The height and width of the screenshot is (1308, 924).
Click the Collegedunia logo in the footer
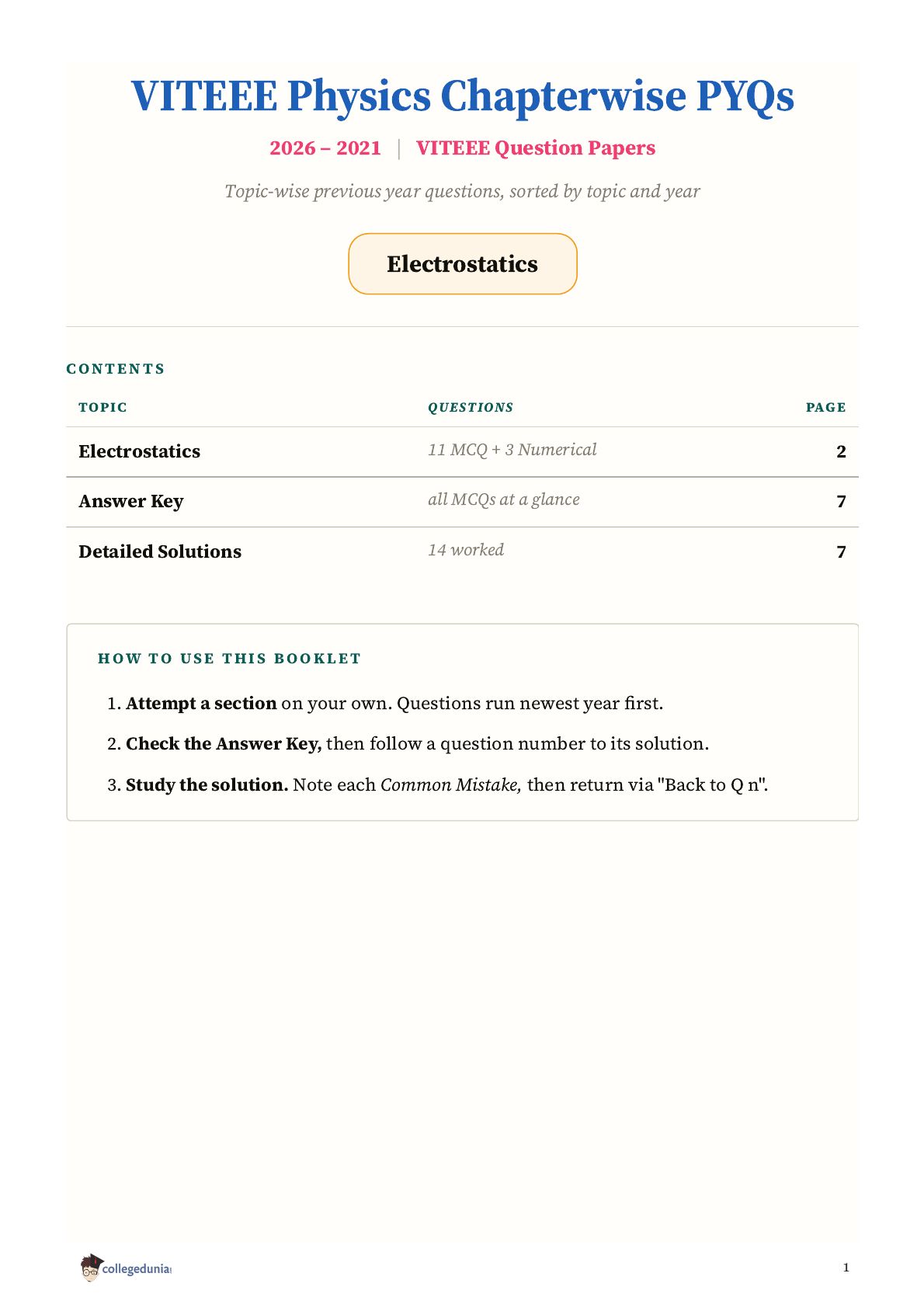coord(125,1268)
